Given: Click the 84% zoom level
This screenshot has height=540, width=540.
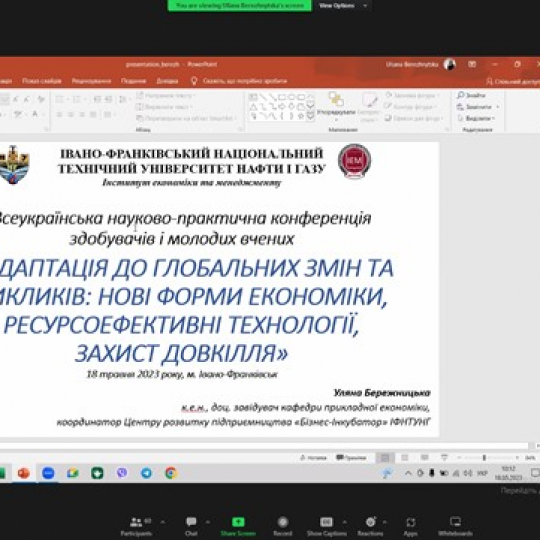Looking at the screenshot, I should 531,458.
